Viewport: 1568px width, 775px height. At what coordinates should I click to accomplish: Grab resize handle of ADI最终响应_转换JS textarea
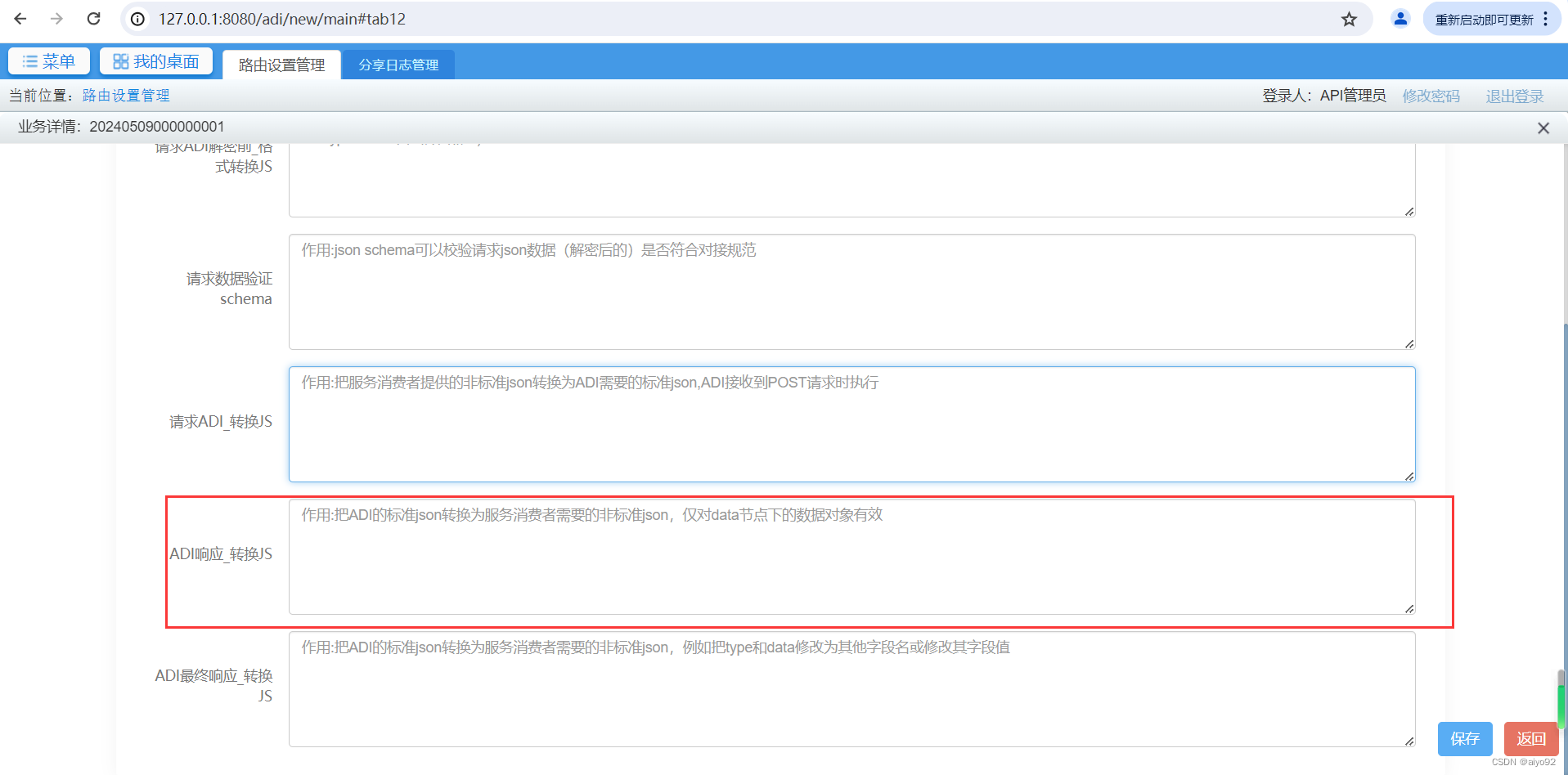[x=1409, y=741]
